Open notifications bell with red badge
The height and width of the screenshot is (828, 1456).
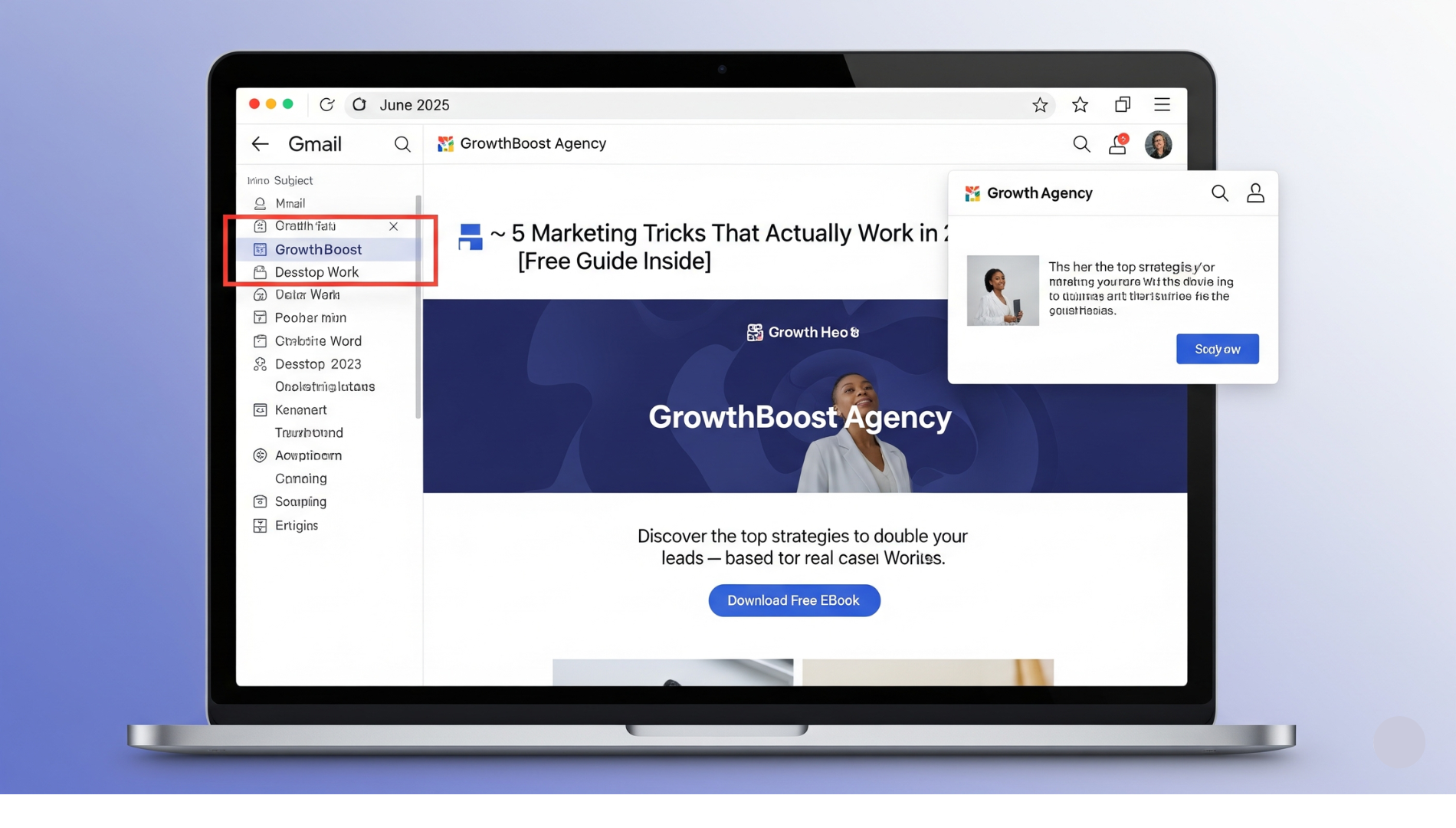pyautogui.click(x=1118, y=144)
